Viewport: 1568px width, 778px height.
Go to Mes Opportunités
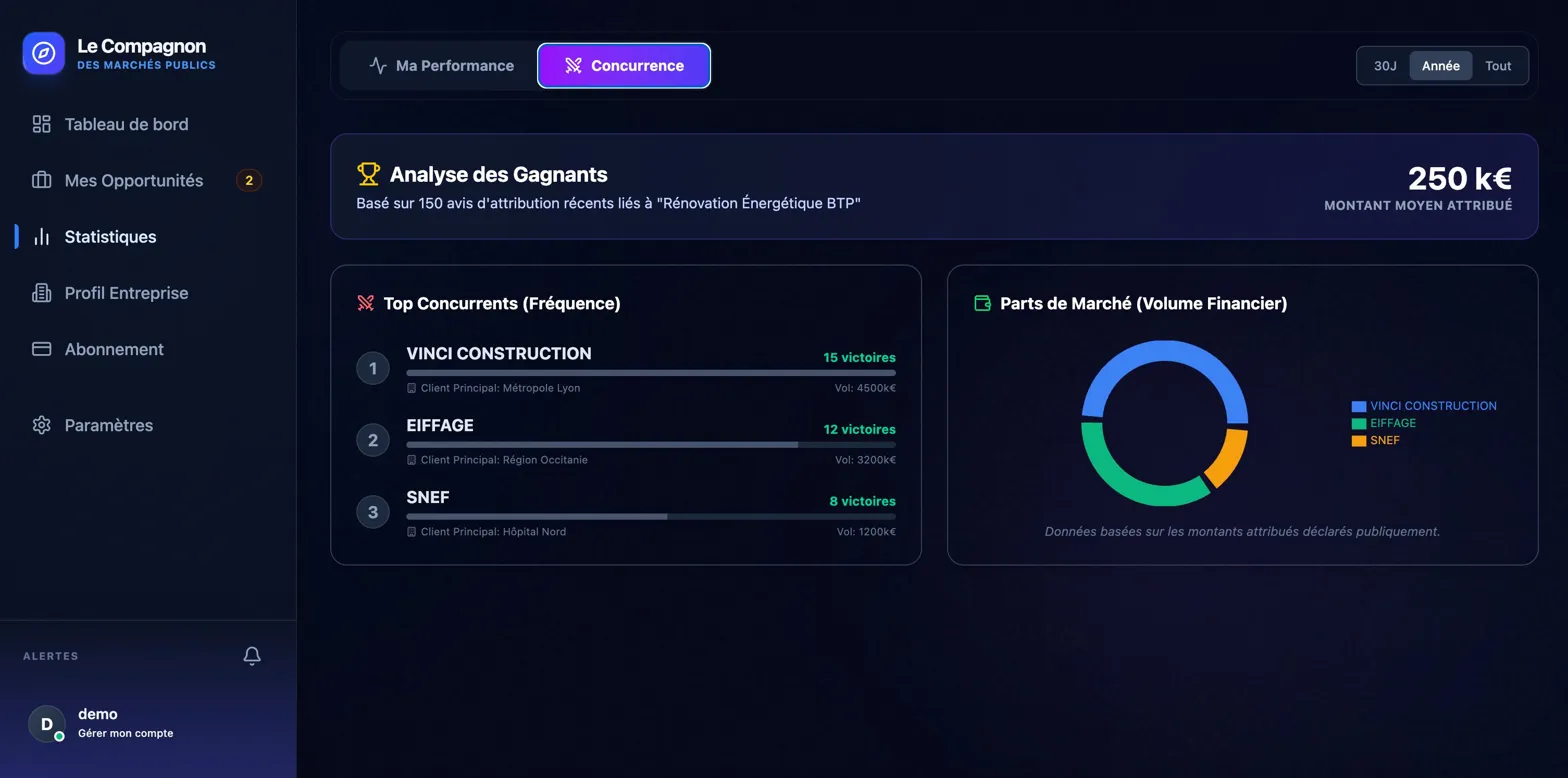click(x=148, y=180)
